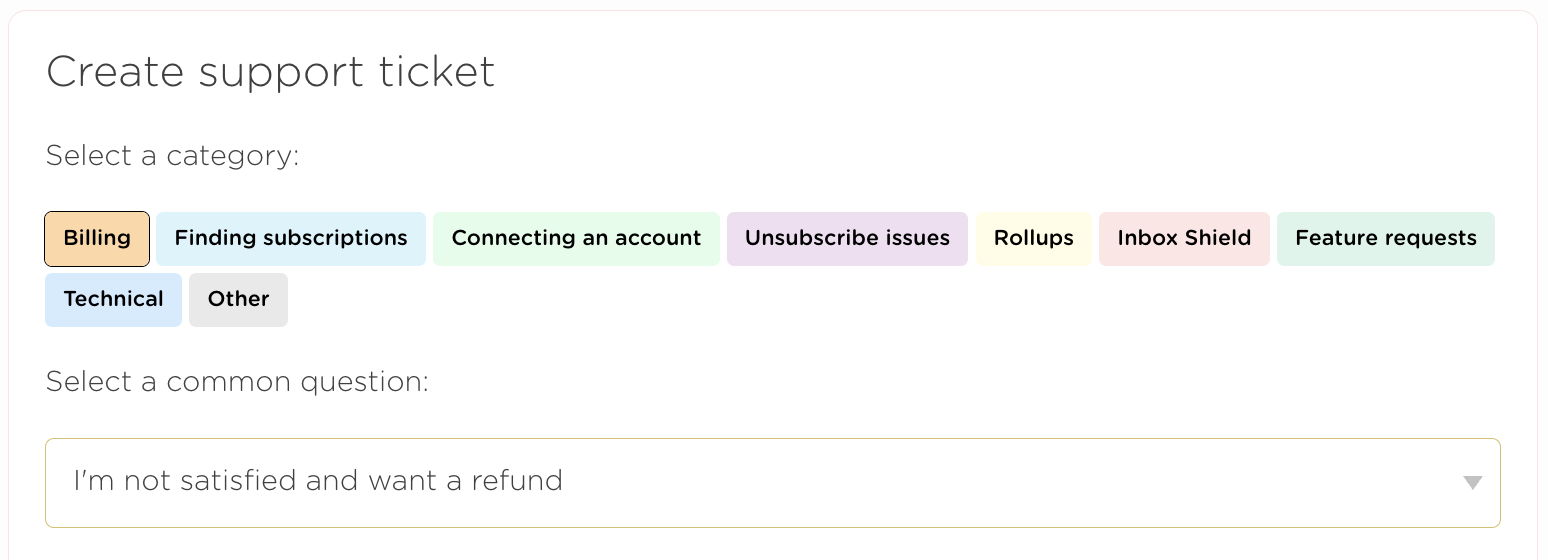Viewport: 1548px width, 560px height.
Task: Choose the purple-colored category chip
Action: click(847, 239)
